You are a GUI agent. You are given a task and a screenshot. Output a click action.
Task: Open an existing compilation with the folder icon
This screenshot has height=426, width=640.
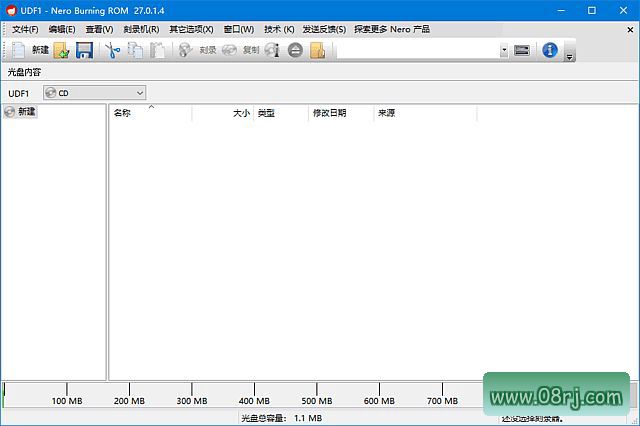coord(62,50)
